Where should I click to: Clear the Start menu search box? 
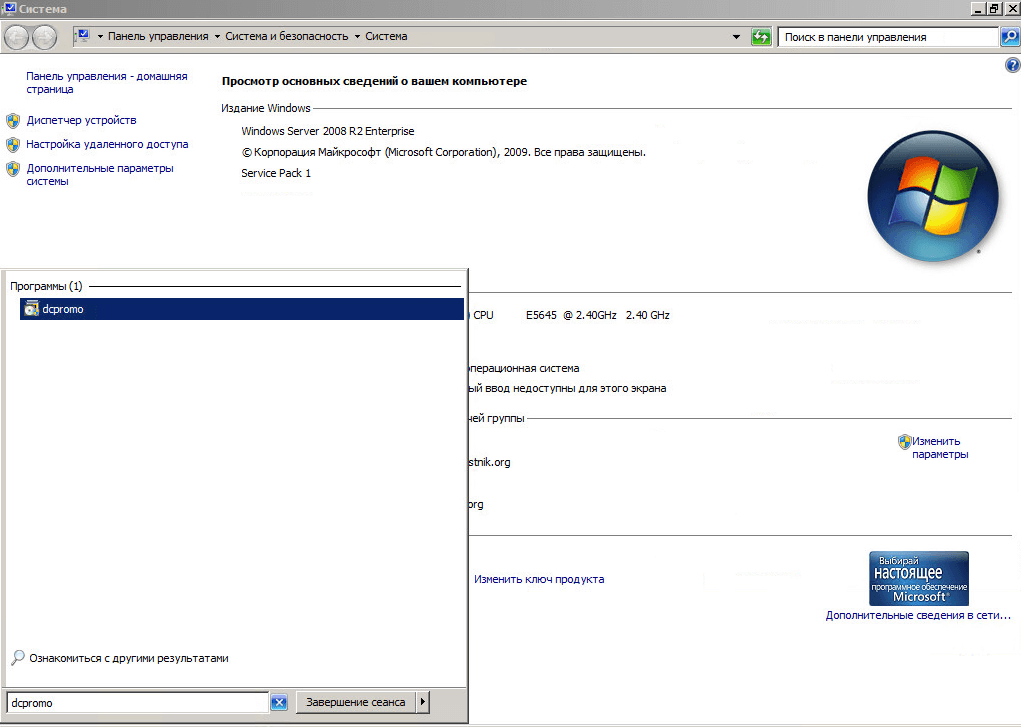point(279,702)
